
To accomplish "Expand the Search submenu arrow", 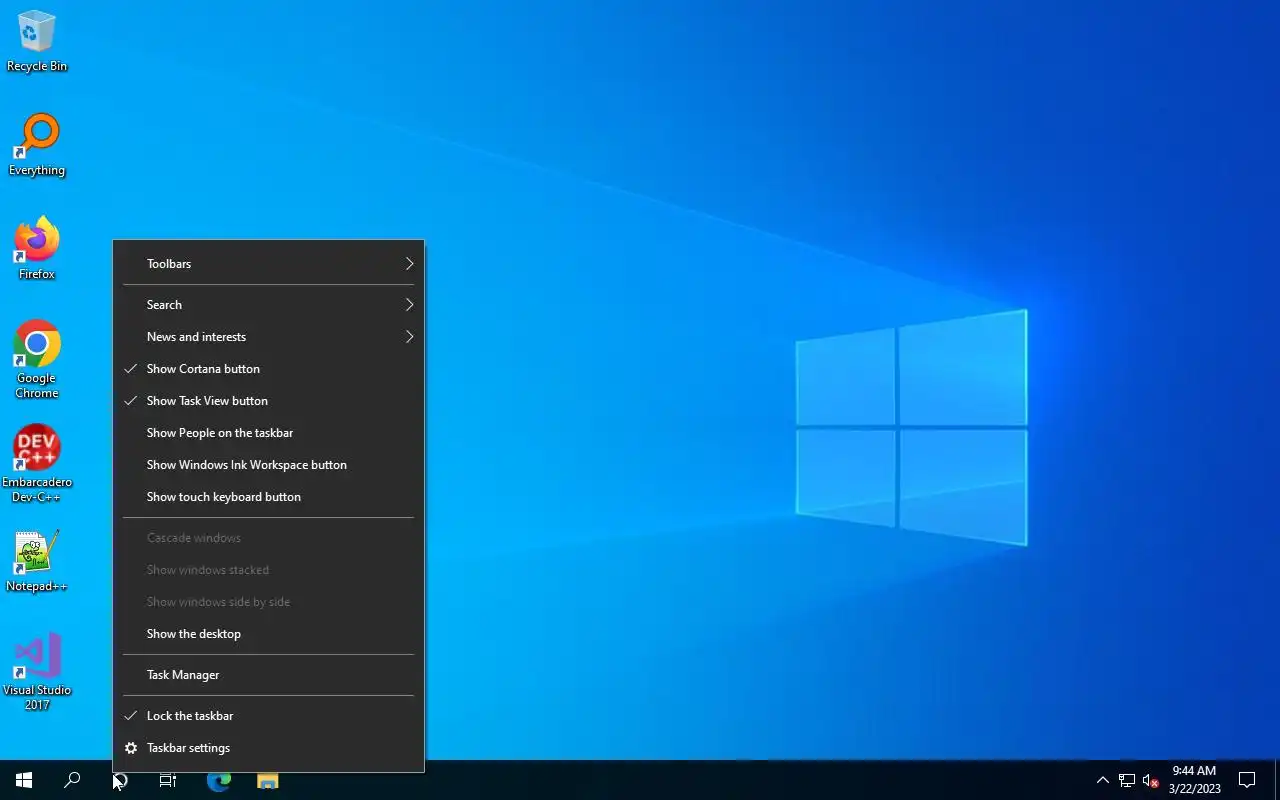I will pos(409,305).
